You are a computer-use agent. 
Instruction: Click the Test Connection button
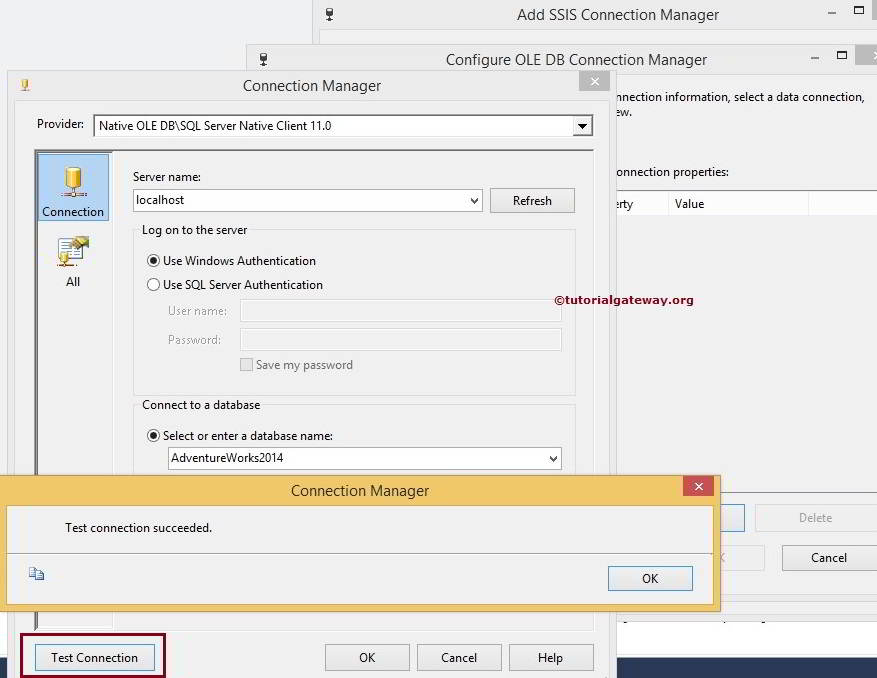point(94,657)
